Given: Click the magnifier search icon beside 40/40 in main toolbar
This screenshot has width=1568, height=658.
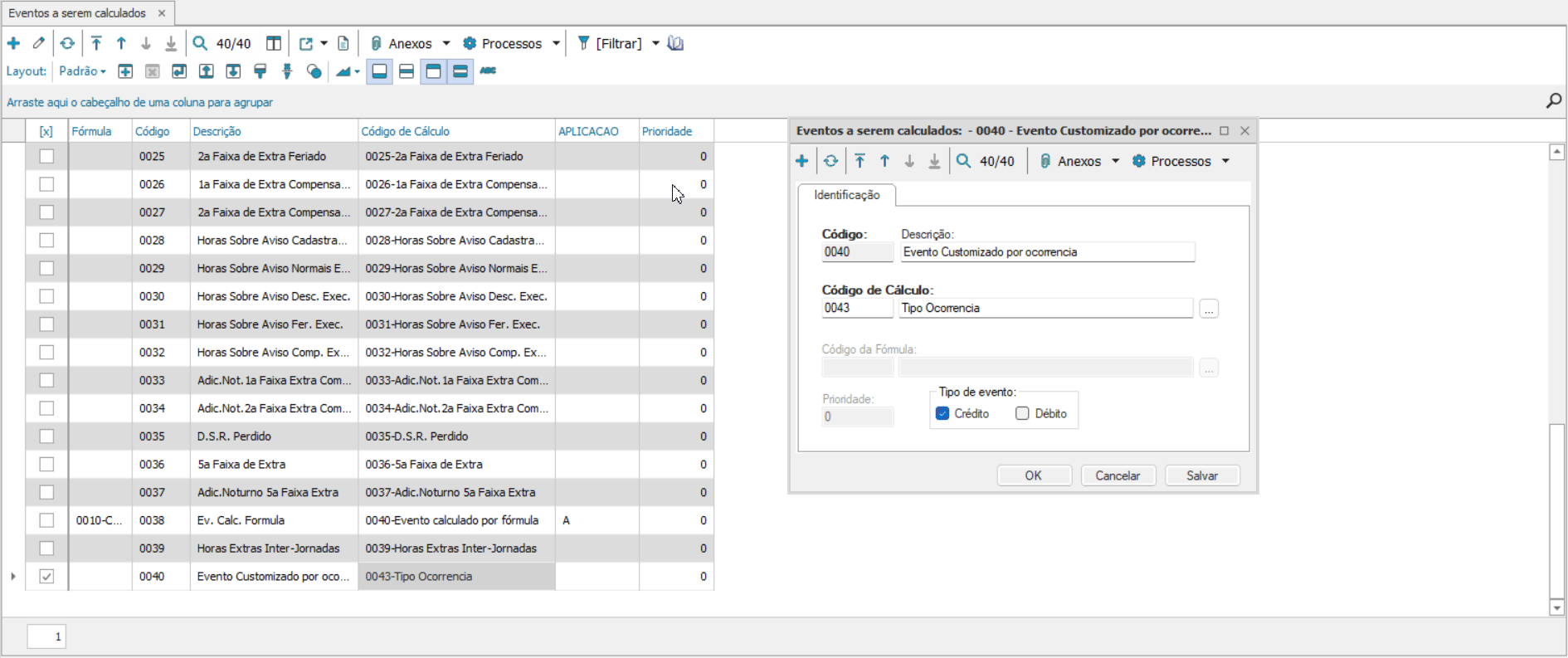Looking at the screenshot, I should [200, 43].
